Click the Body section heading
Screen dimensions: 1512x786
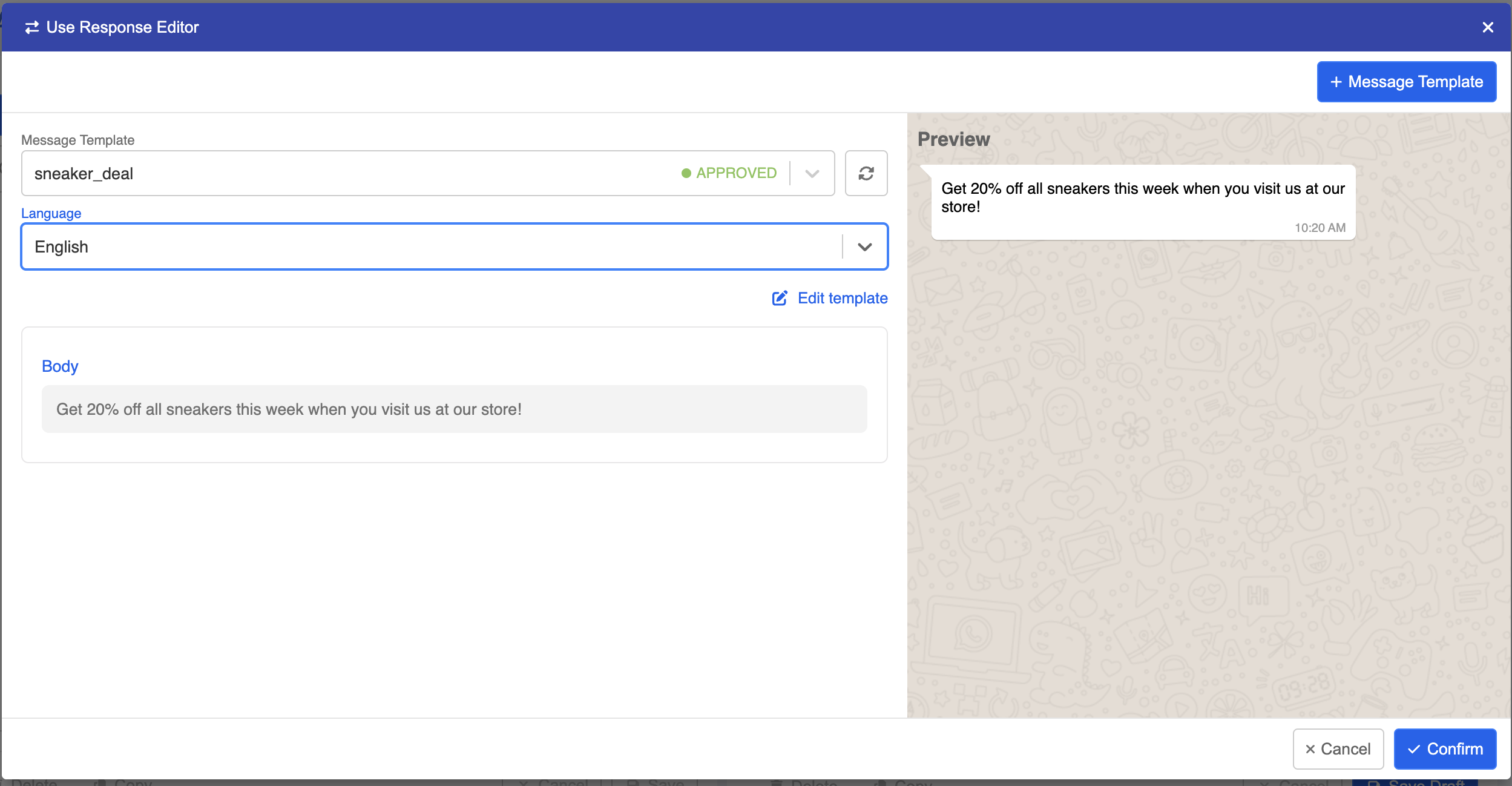click(60, 366)
